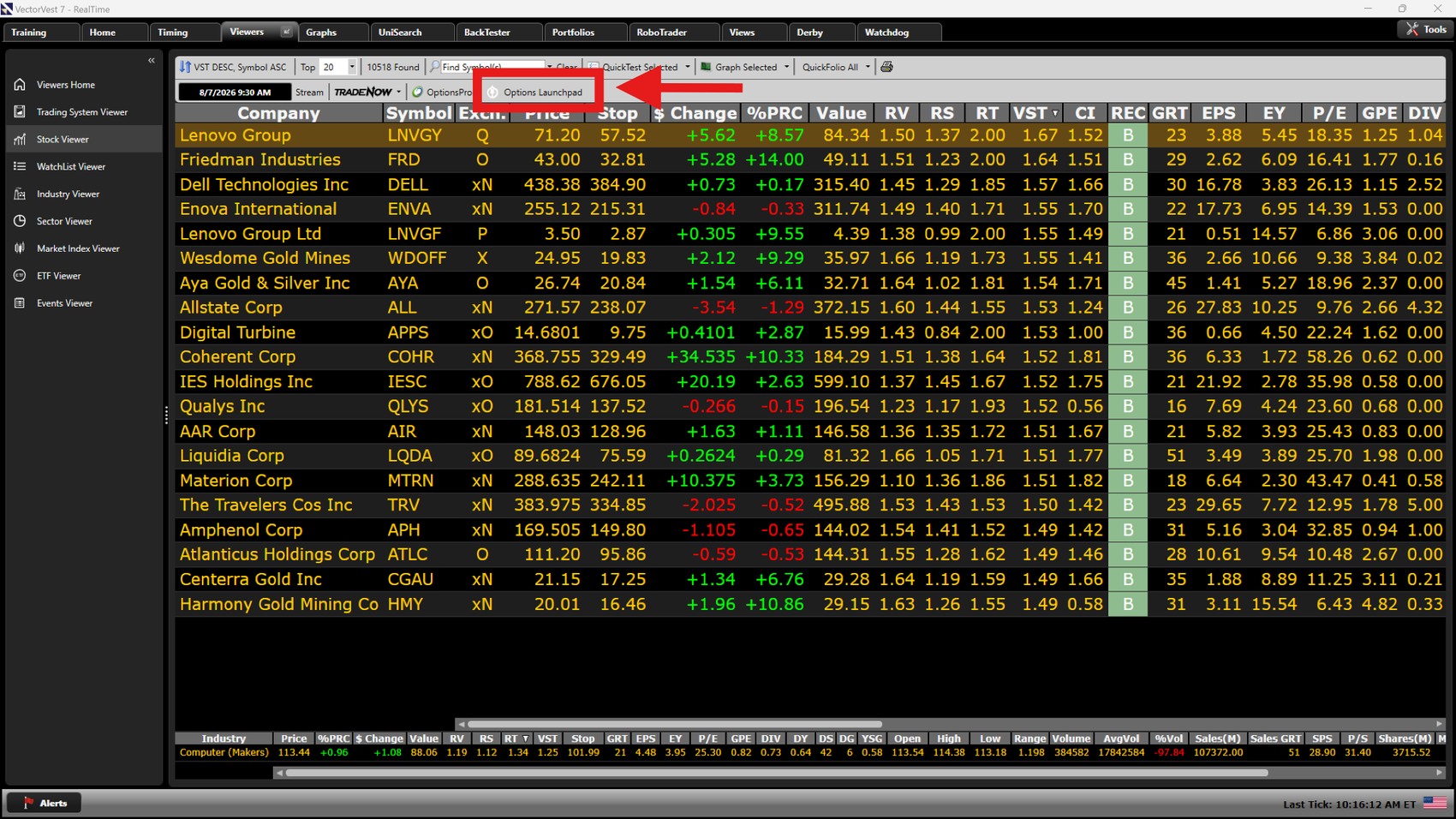The width and height of the screenshot is (1456, 819).
Task: Click Options Launchpad button
Action: click(535, 92)
